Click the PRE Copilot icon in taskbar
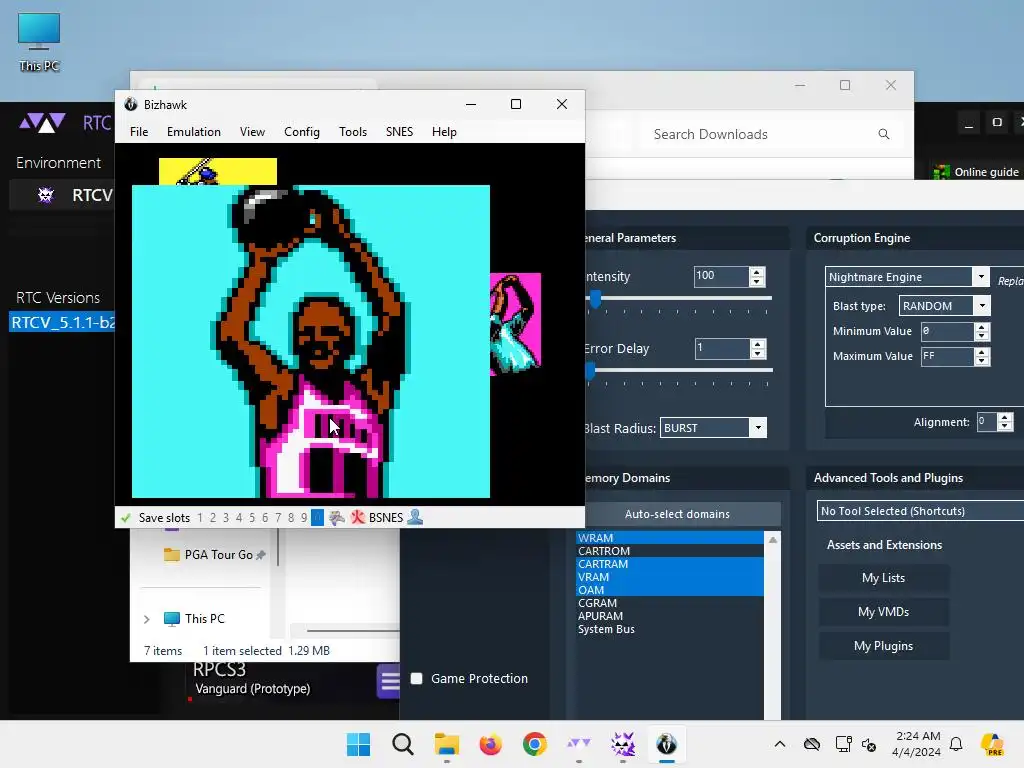 [x=992, y=744]
